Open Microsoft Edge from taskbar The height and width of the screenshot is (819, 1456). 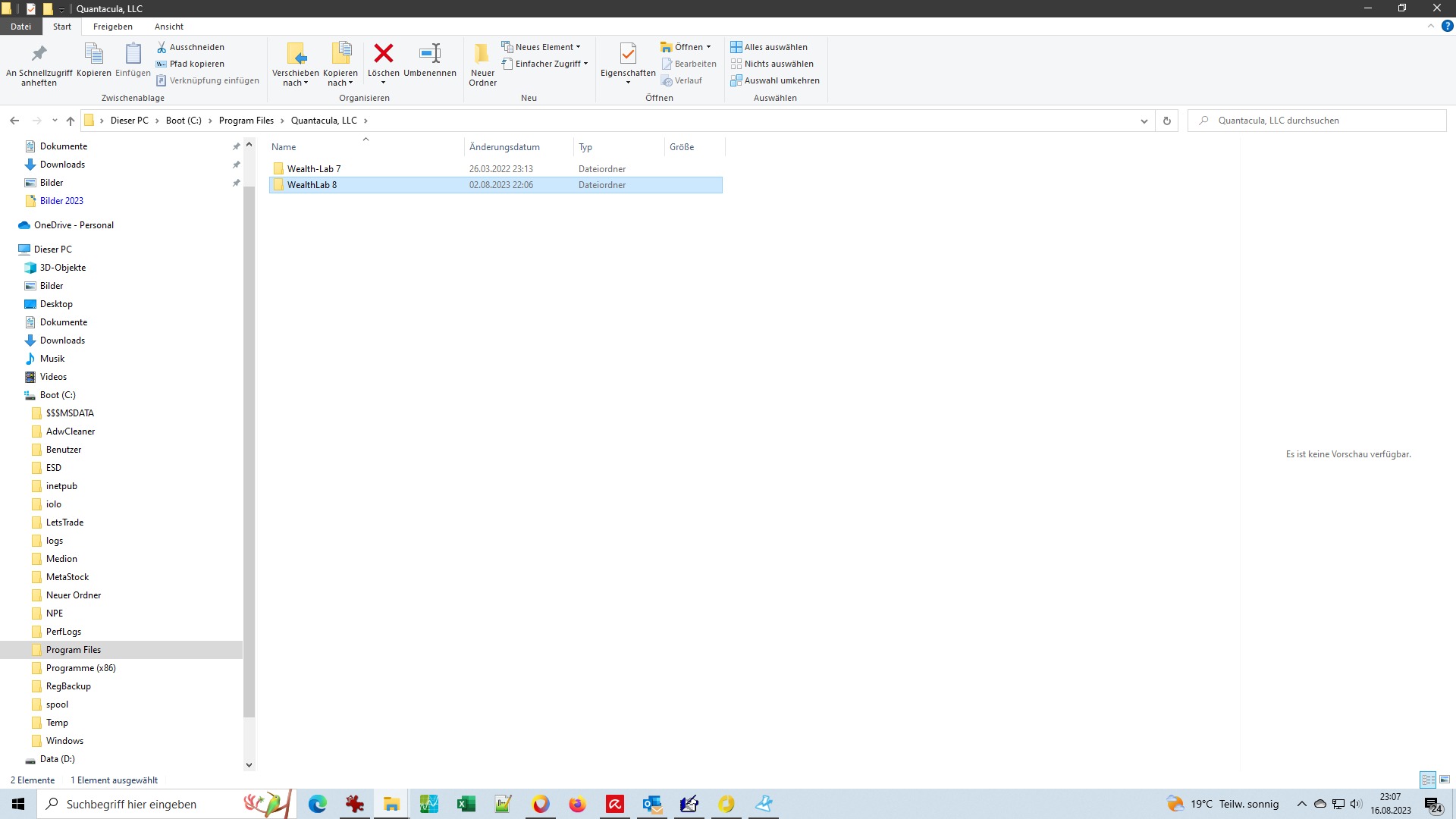point(317,804)
